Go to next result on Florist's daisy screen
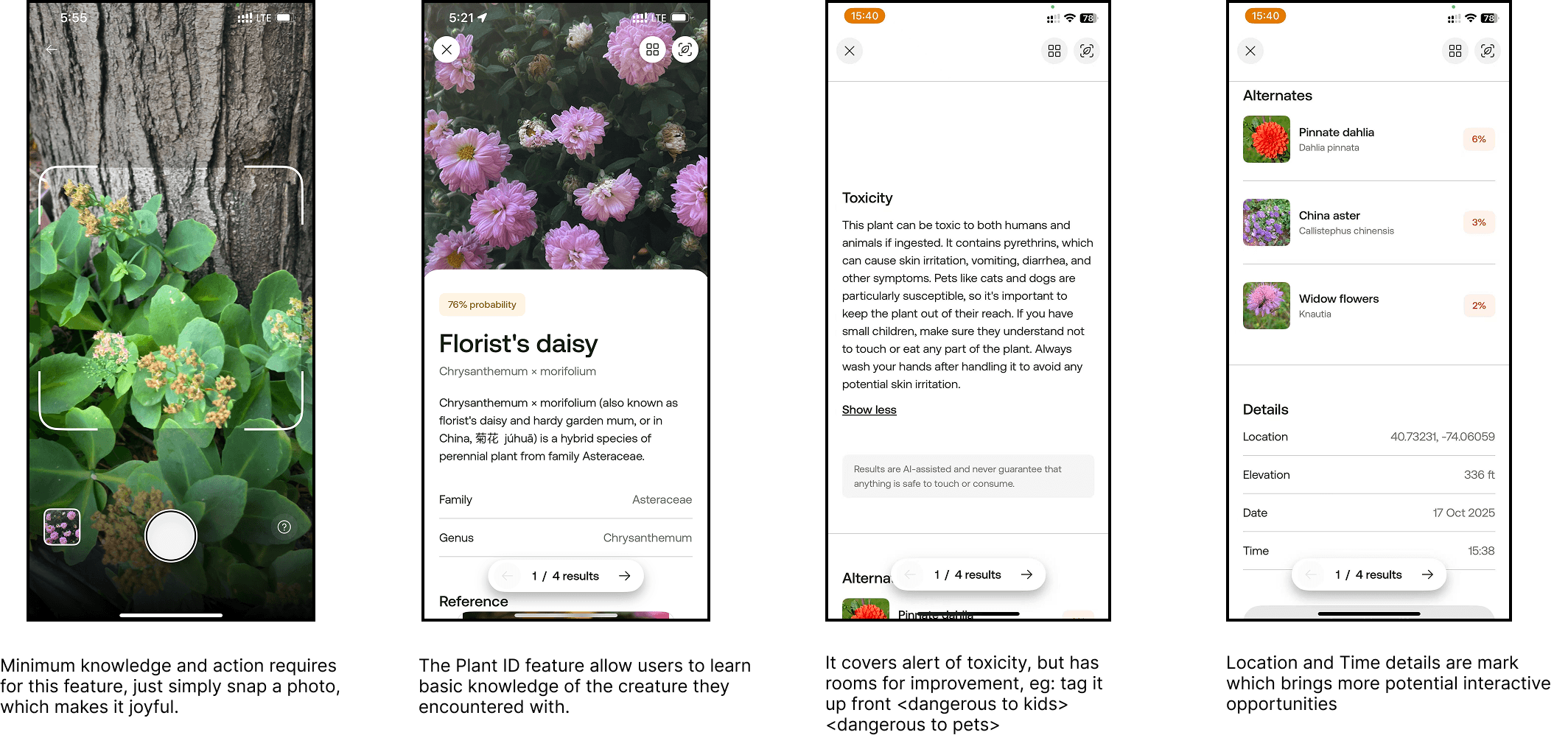Image resolution: width=1568 pixels, height=735 pixels. (625, 576)
